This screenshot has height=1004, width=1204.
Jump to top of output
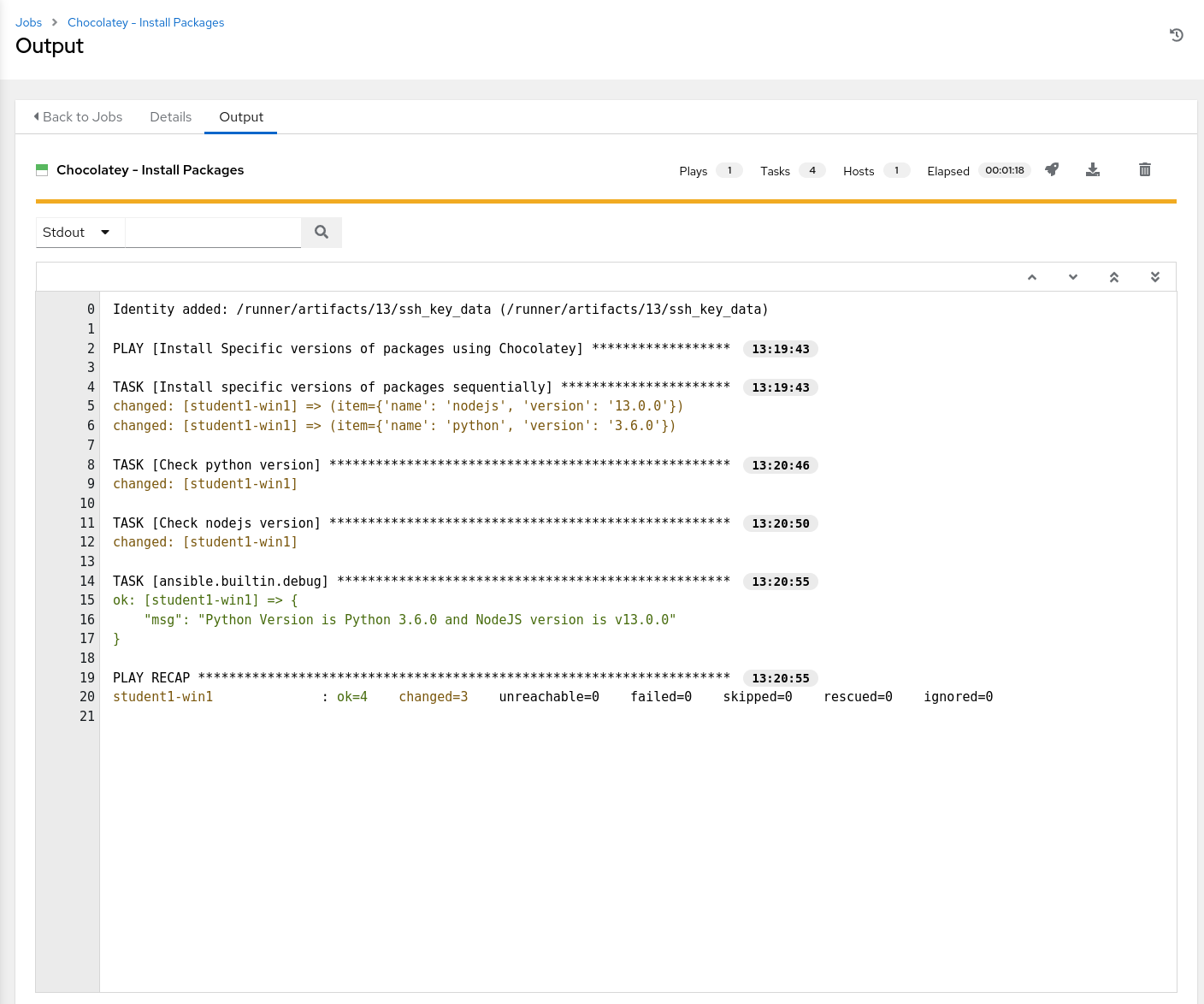[x=1114, y=277]
